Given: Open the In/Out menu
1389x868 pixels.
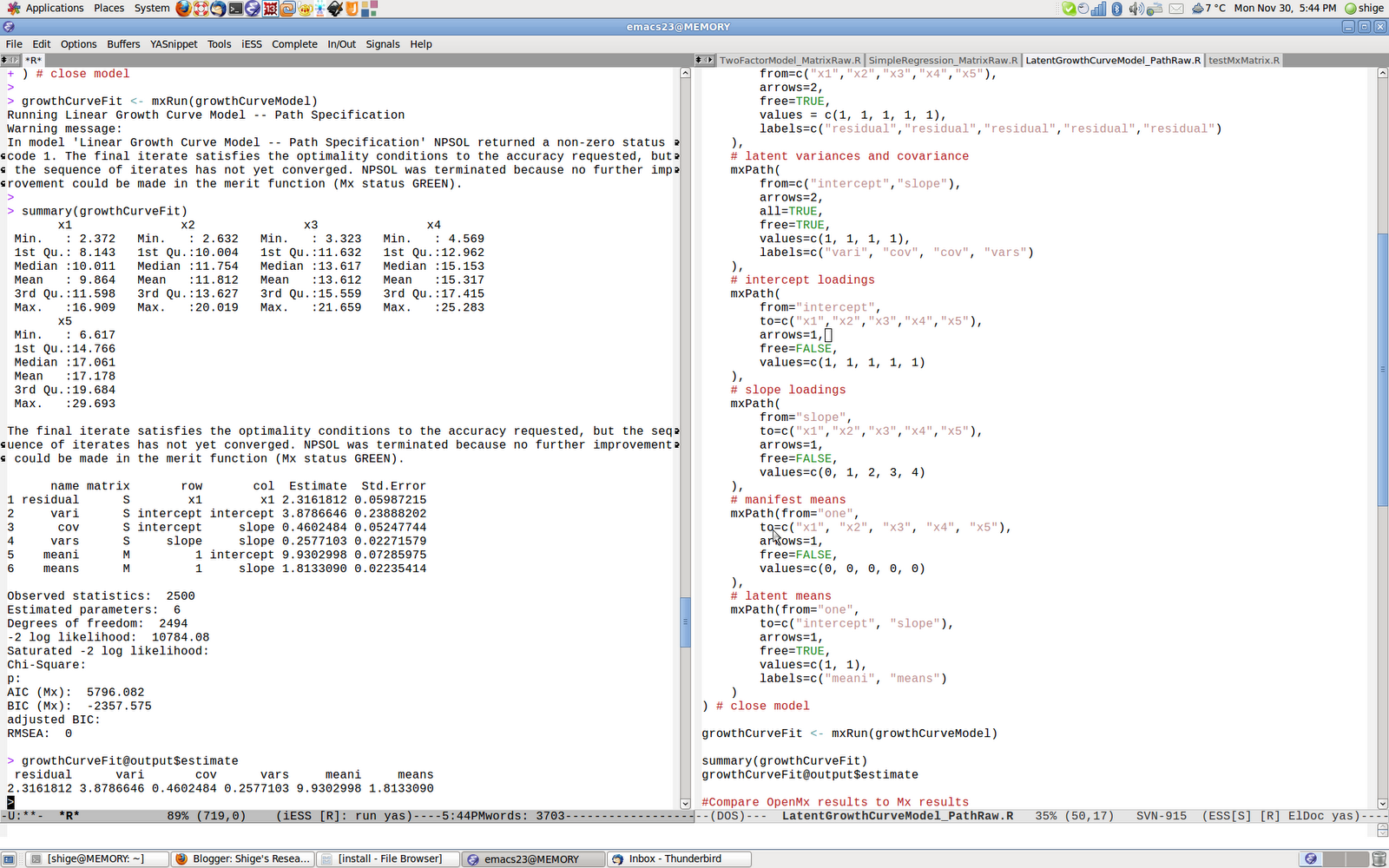Looking at the screenshot, I should click(341, 44).
